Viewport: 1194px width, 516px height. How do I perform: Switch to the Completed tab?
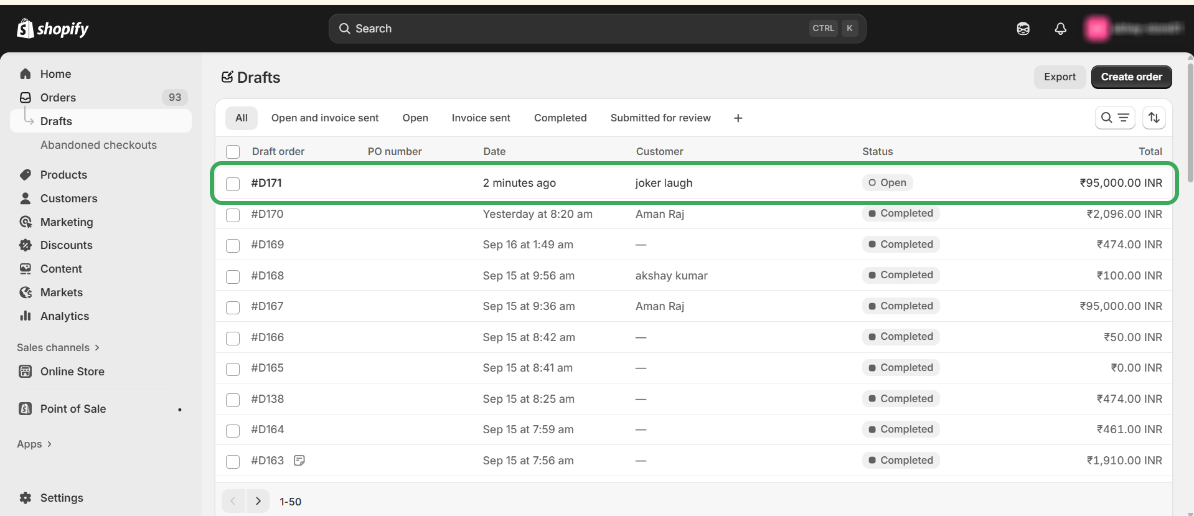560,118
